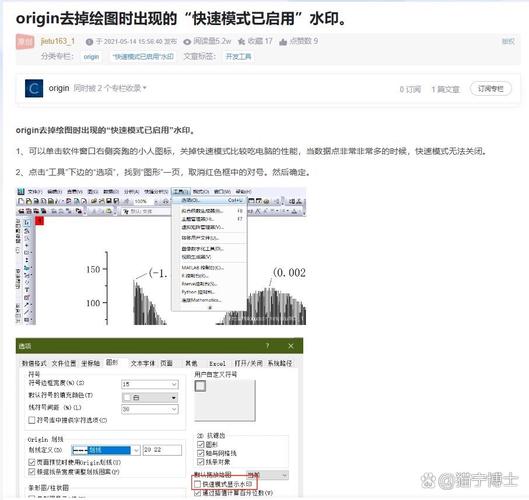Click the first New document icon in Origin toolbar
Screen dimensions: 529x500
[x=21, y=201]
